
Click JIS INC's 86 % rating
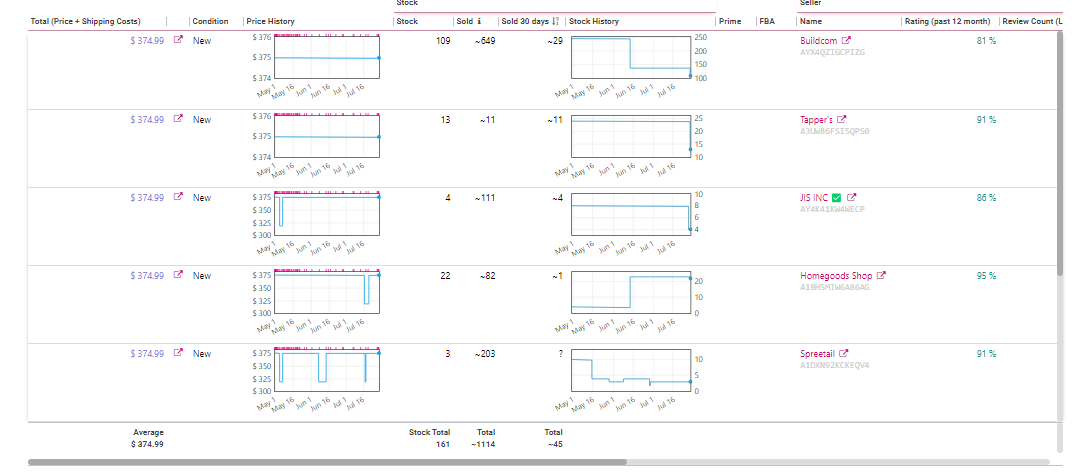986,197
